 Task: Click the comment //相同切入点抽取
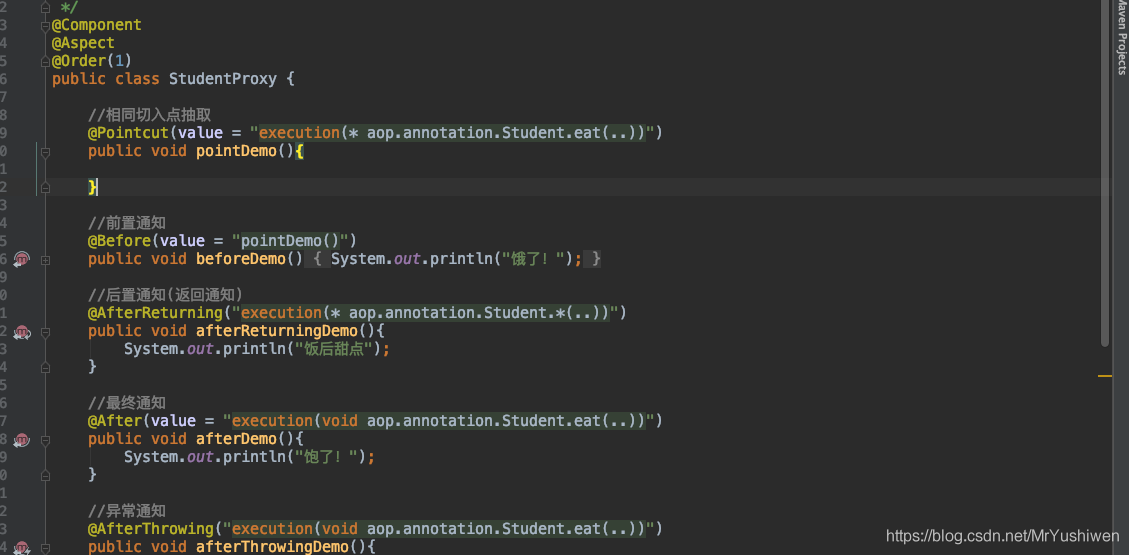149,115
